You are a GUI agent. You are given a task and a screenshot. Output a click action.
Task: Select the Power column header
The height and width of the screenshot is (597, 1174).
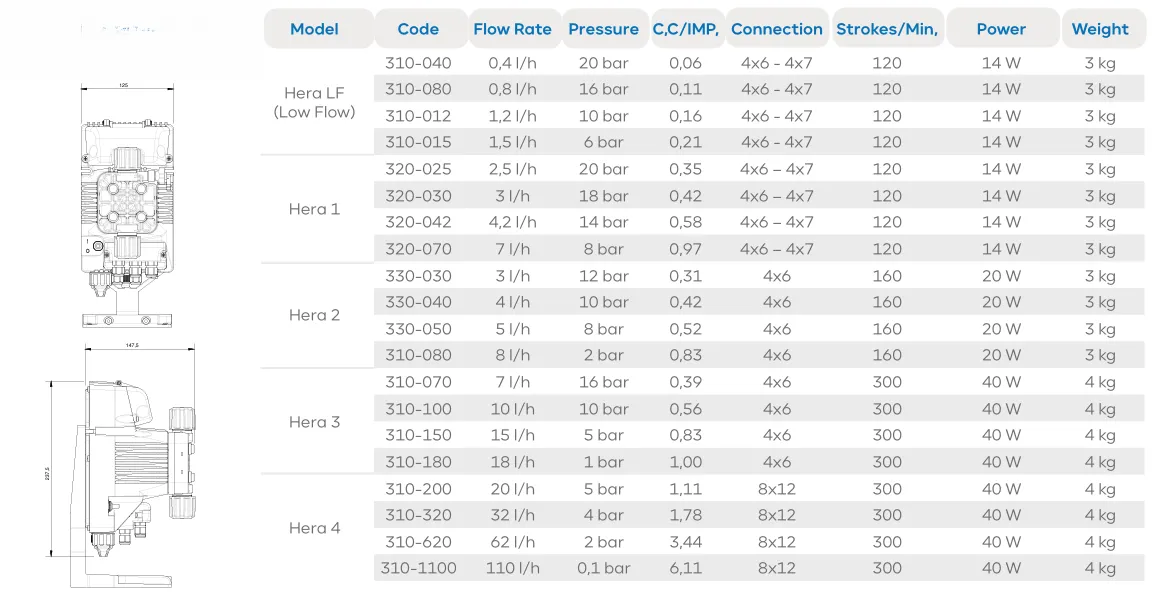click(1001, 29)
